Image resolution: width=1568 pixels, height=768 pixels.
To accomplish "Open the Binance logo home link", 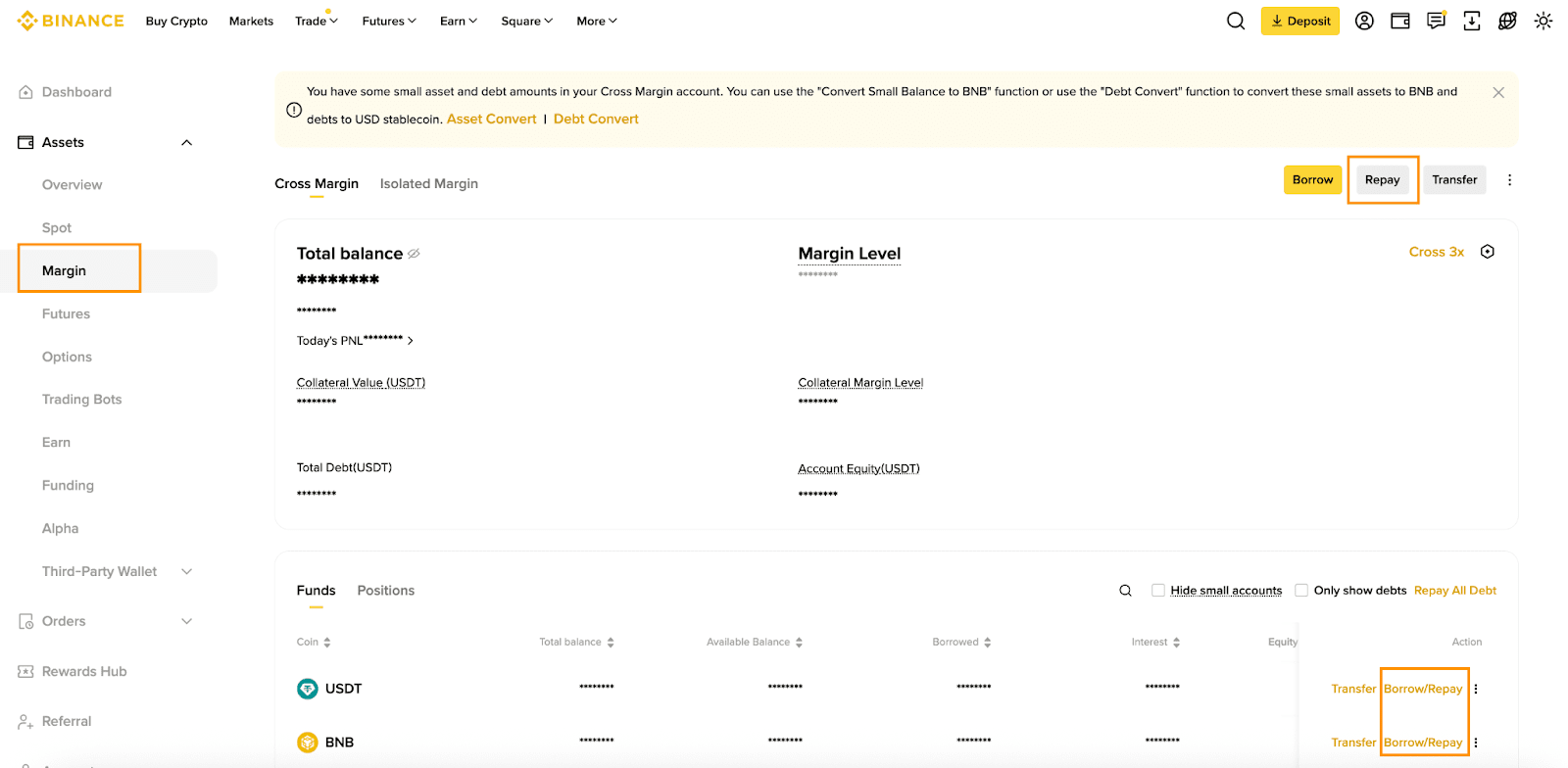I will (71, 21).
